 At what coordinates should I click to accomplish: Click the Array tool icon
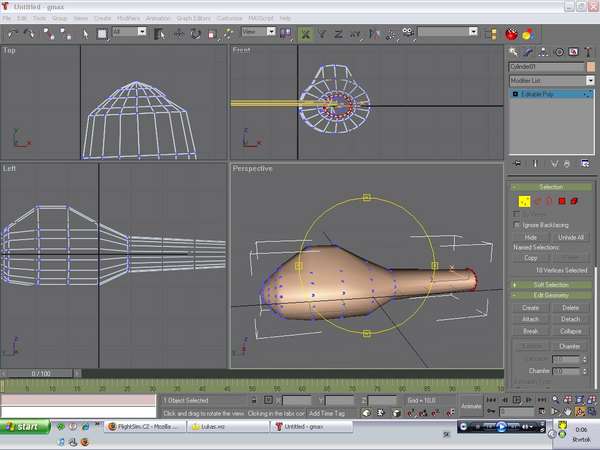click(x=391, y=34)
